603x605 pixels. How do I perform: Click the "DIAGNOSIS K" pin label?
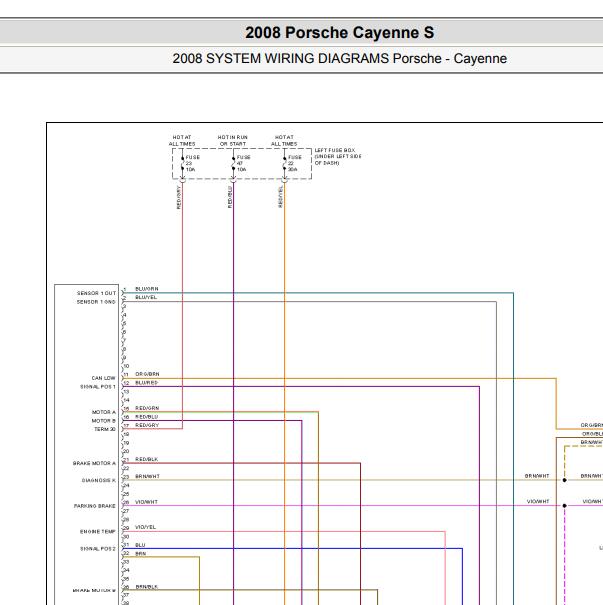[99, 480]
